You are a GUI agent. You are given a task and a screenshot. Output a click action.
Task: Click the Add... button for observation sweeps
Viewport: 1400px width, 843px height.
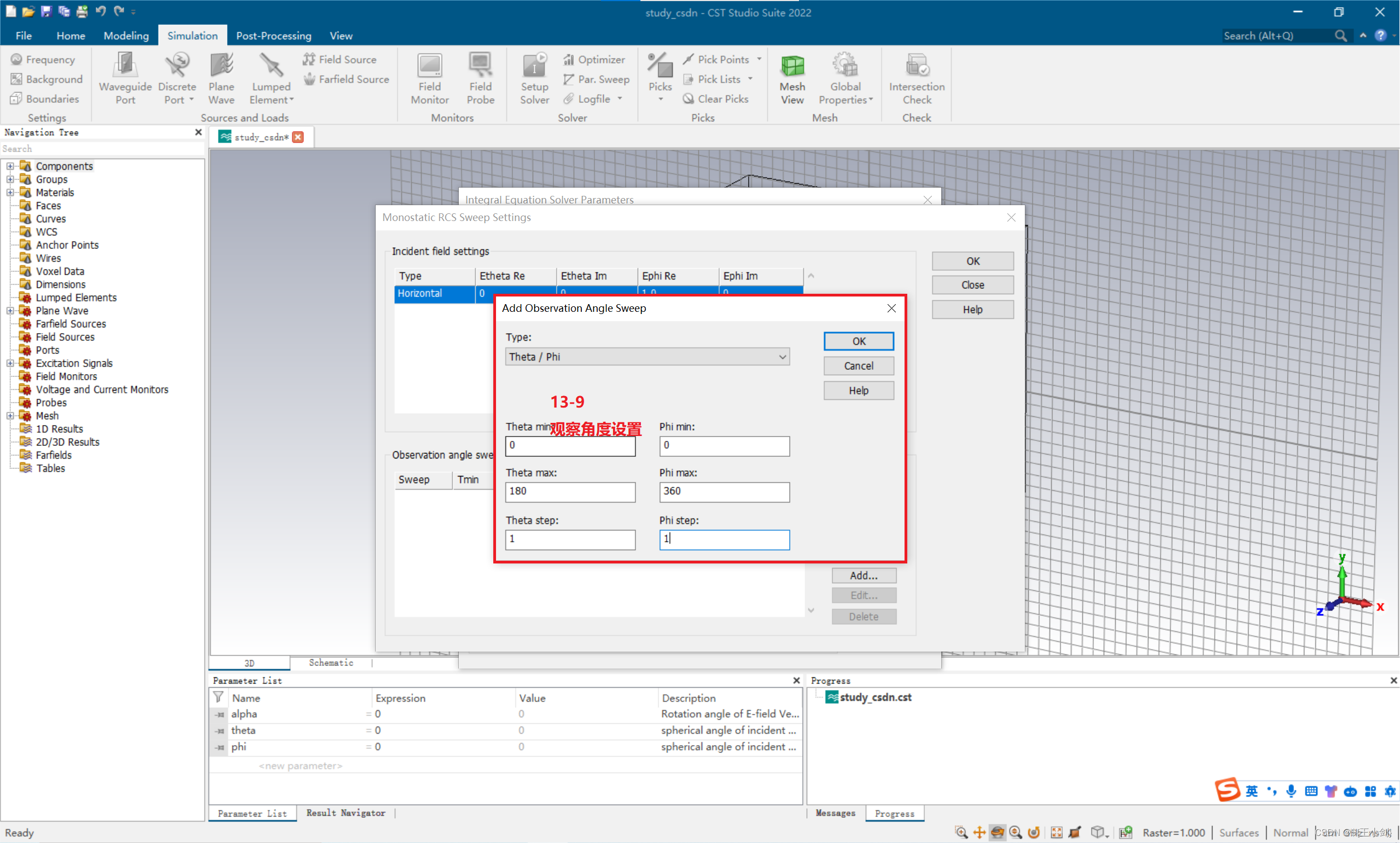pyautogui.click(x=864, y=575)
